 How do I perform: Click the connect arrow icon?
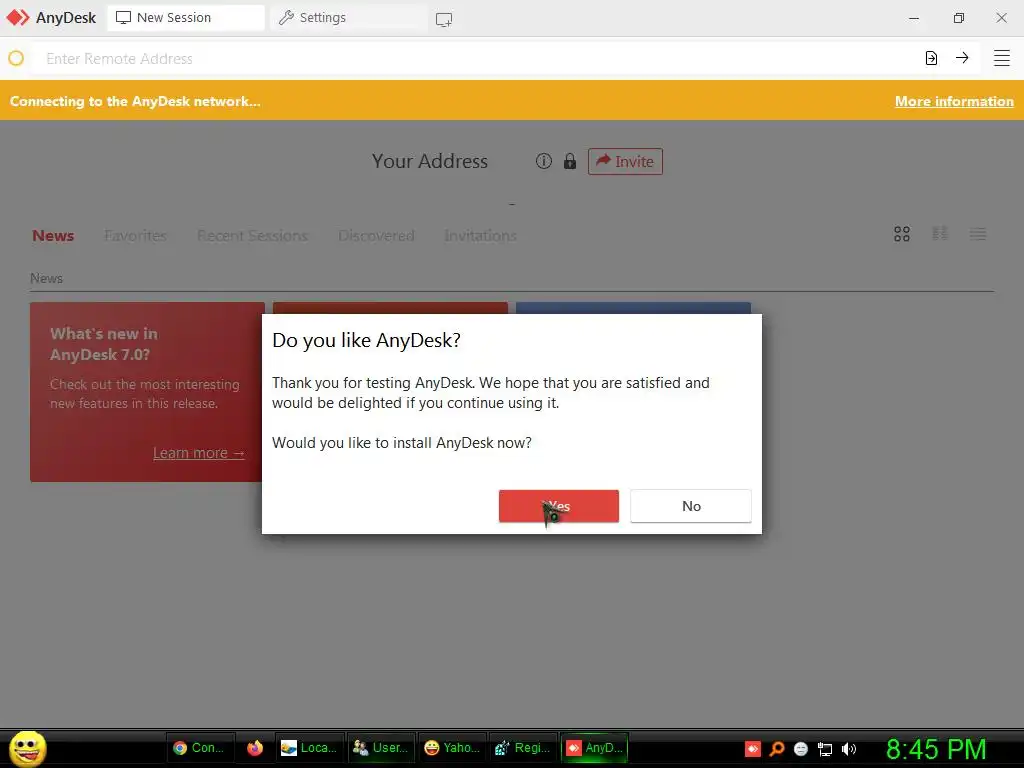pos(962,57)
